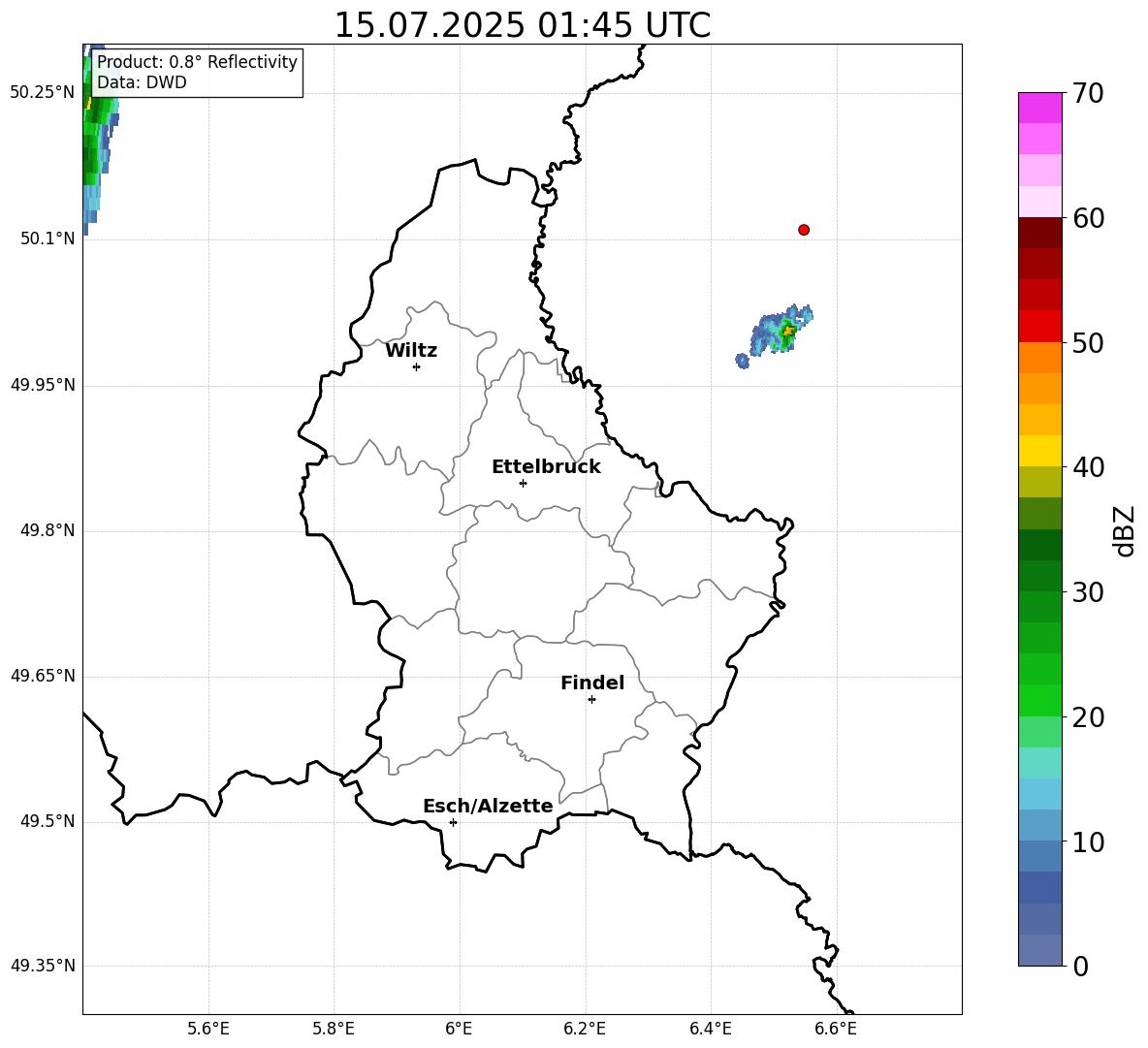Click the cross marker below Wiltz
The height and width of the screenshot is (1048, 1148).
pos(417,366)
